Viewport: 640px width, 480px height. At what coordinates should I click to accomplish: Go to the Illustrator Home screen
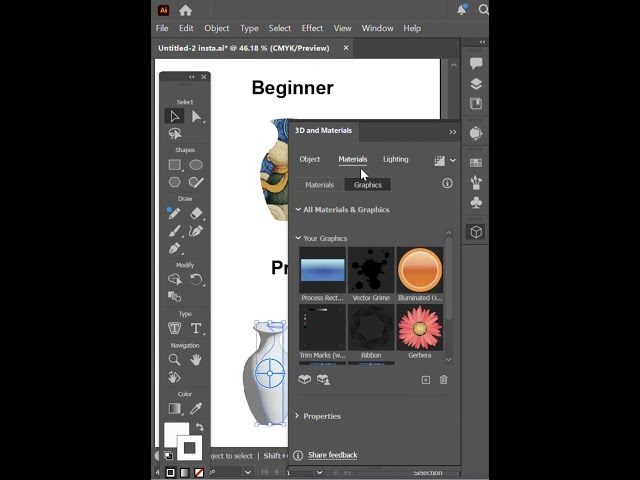(185, 11)
